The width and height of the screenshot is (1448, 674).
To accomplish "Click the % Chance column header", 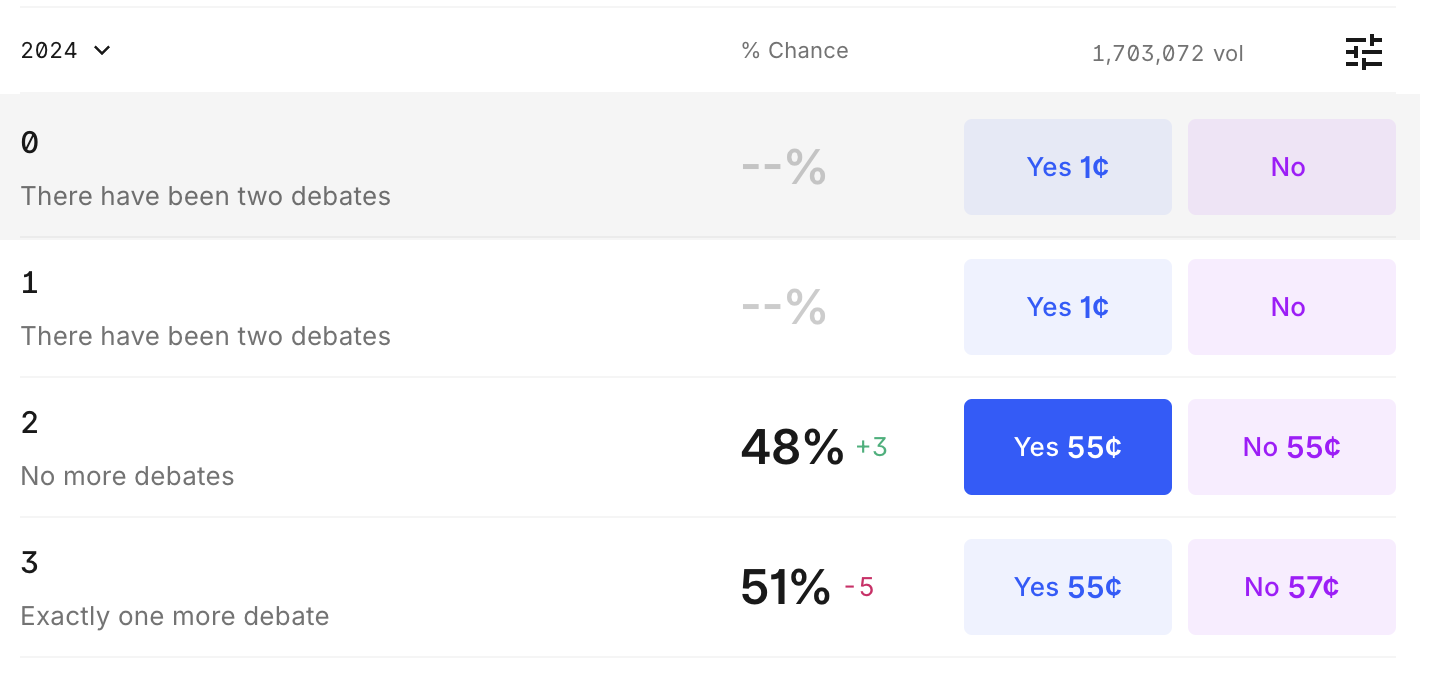I will [795, 51].
